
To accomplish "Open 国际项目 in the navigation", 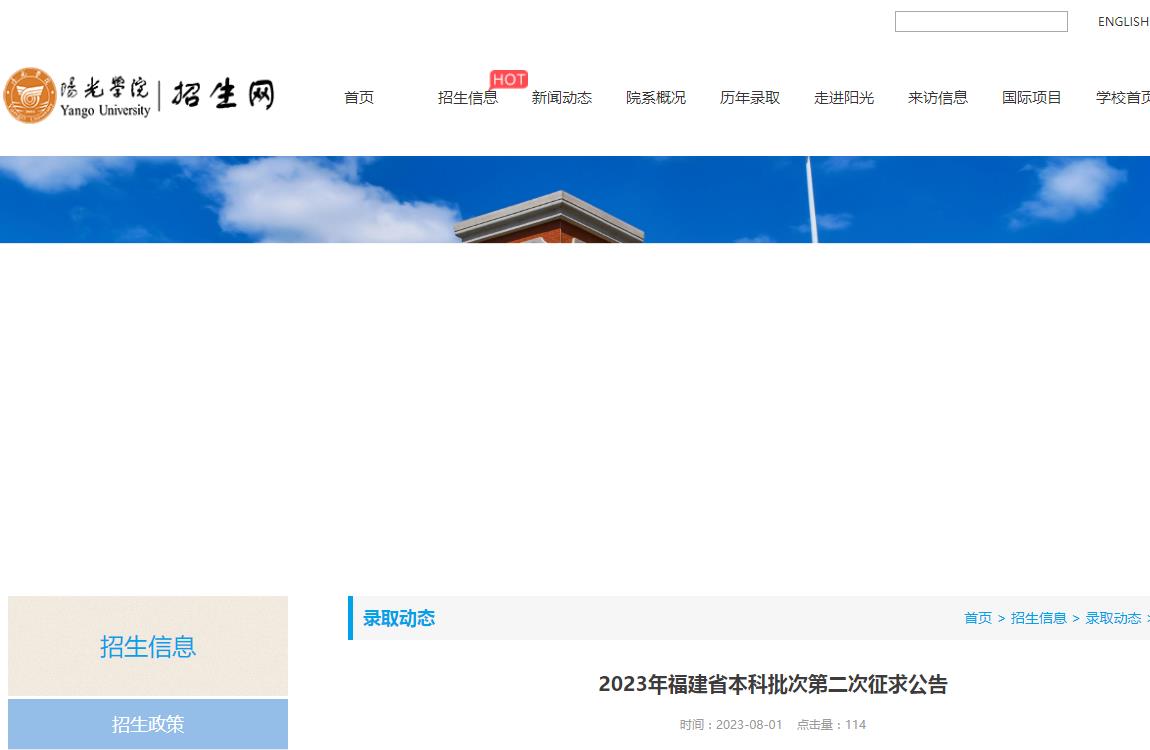I will point(1031,98).
